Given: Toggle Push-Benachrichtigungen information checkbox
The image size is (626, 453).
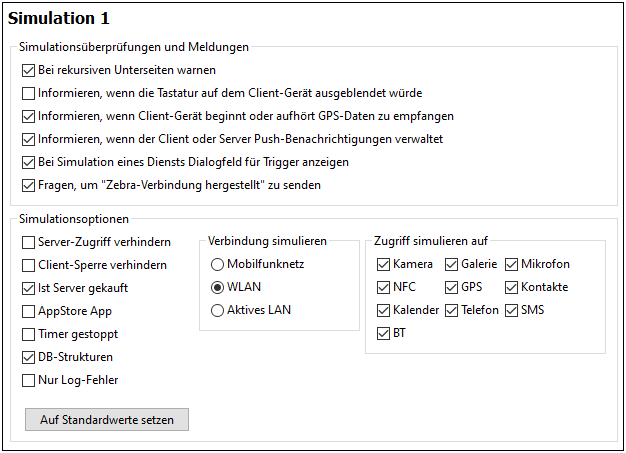Looking at the screenshot, I should [x=28, y=139].
